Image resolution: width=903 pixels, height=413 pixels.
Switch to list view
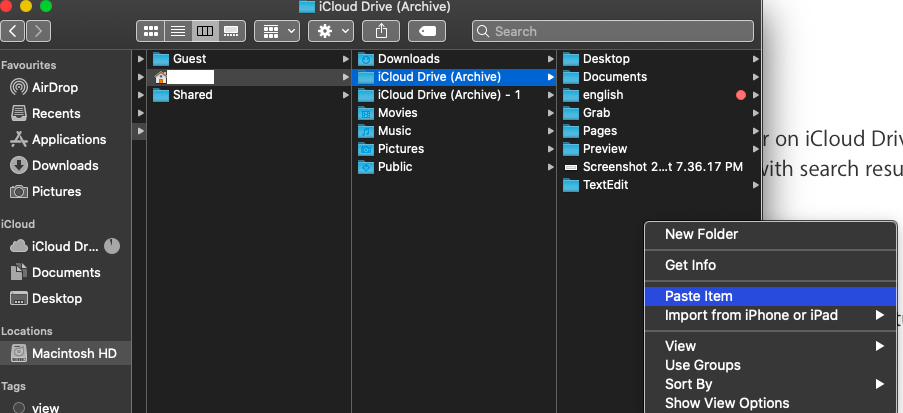[x=177, y=31]
